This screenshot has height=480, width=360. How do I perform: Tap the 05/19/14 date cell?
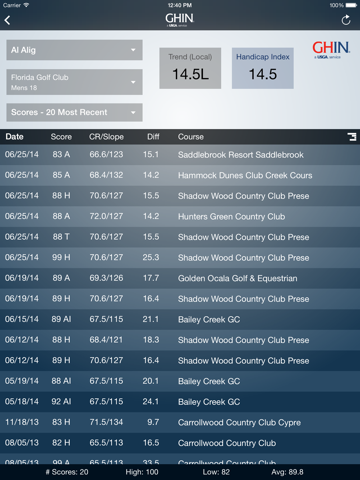(22, 381)
